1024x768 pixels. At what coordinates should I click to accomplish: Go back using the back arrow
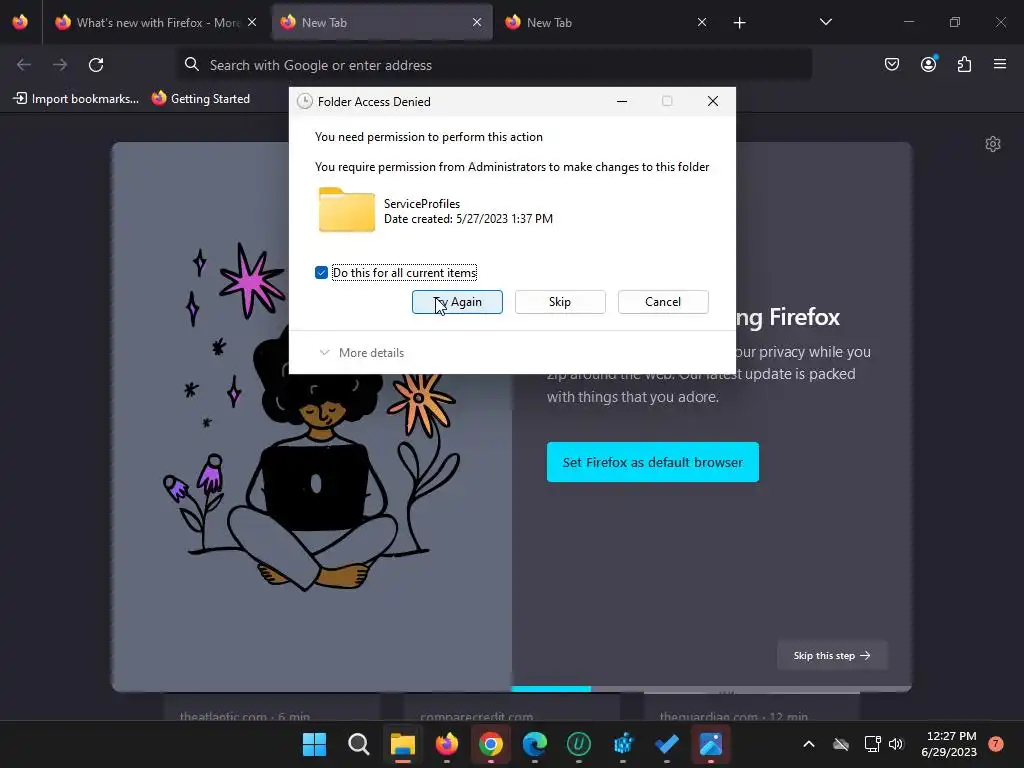pos(24,65)
